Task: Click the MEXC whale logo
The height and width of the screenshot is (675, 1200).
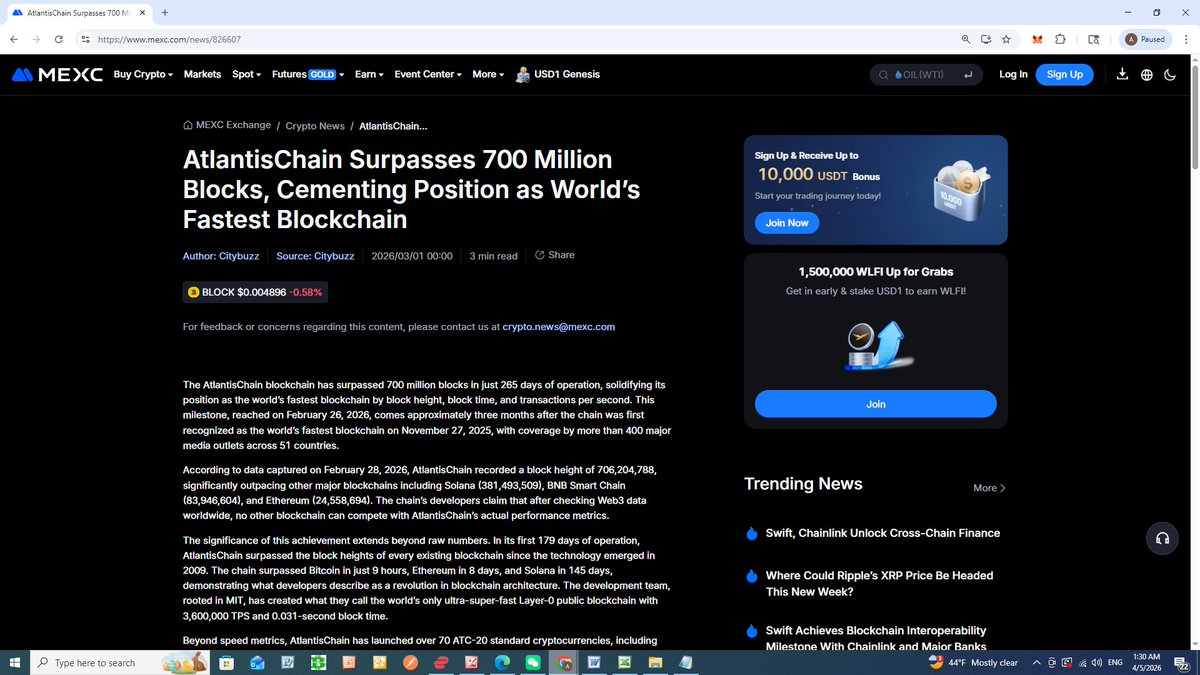Action: (22, 73)
